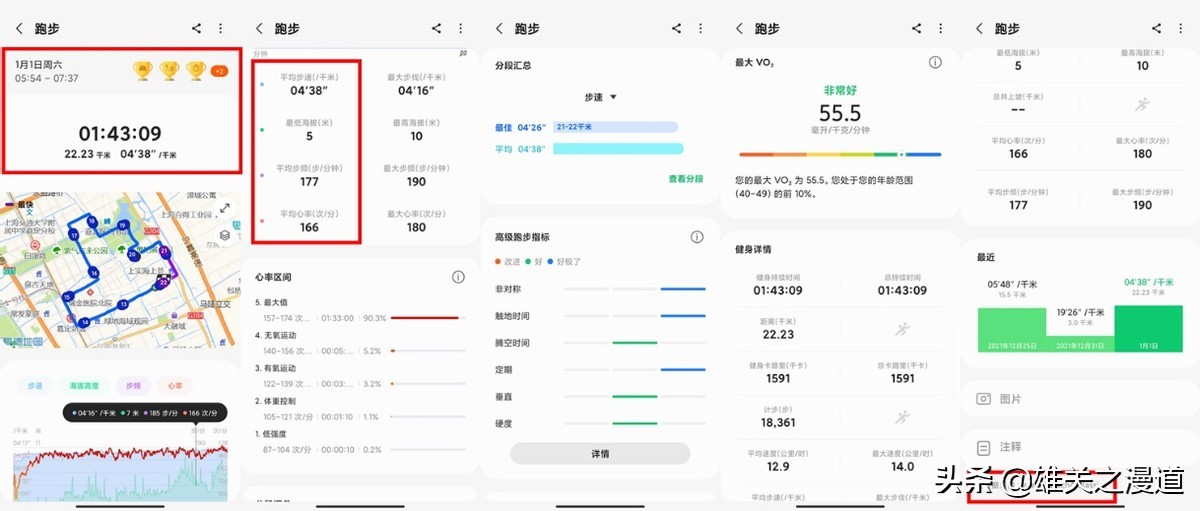
Task: Tap the 注释 note icon
Action: 984,447
